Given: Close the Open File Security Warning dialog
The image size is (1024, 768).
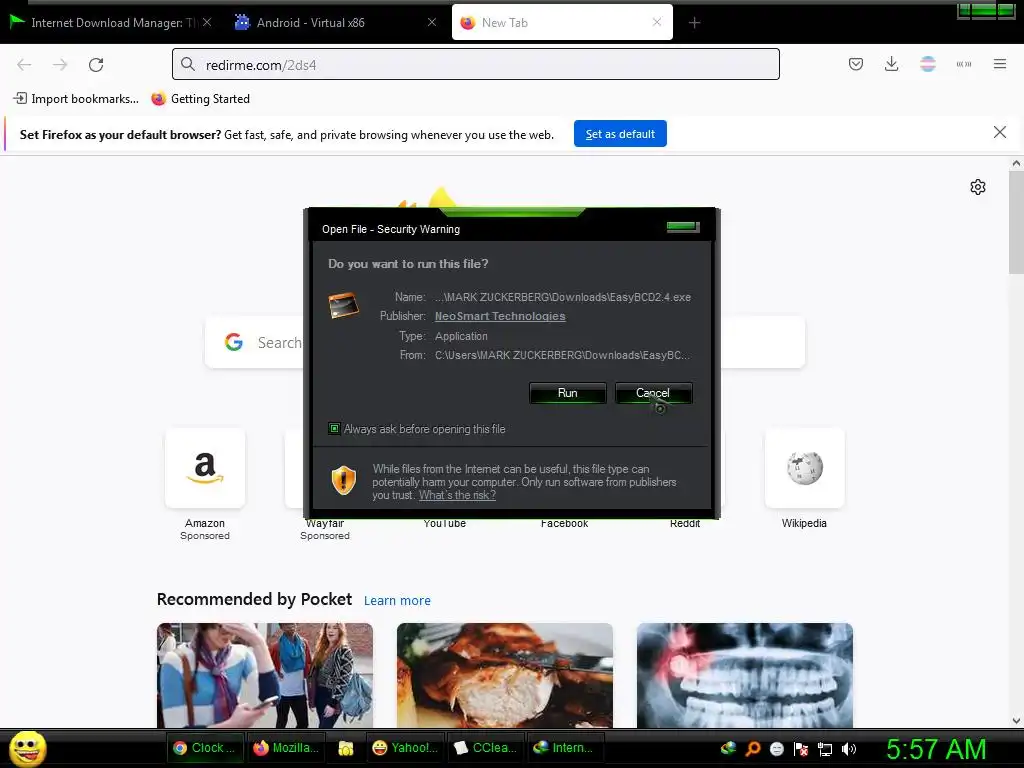Looking at the screenshot, I should coord(682,227).
